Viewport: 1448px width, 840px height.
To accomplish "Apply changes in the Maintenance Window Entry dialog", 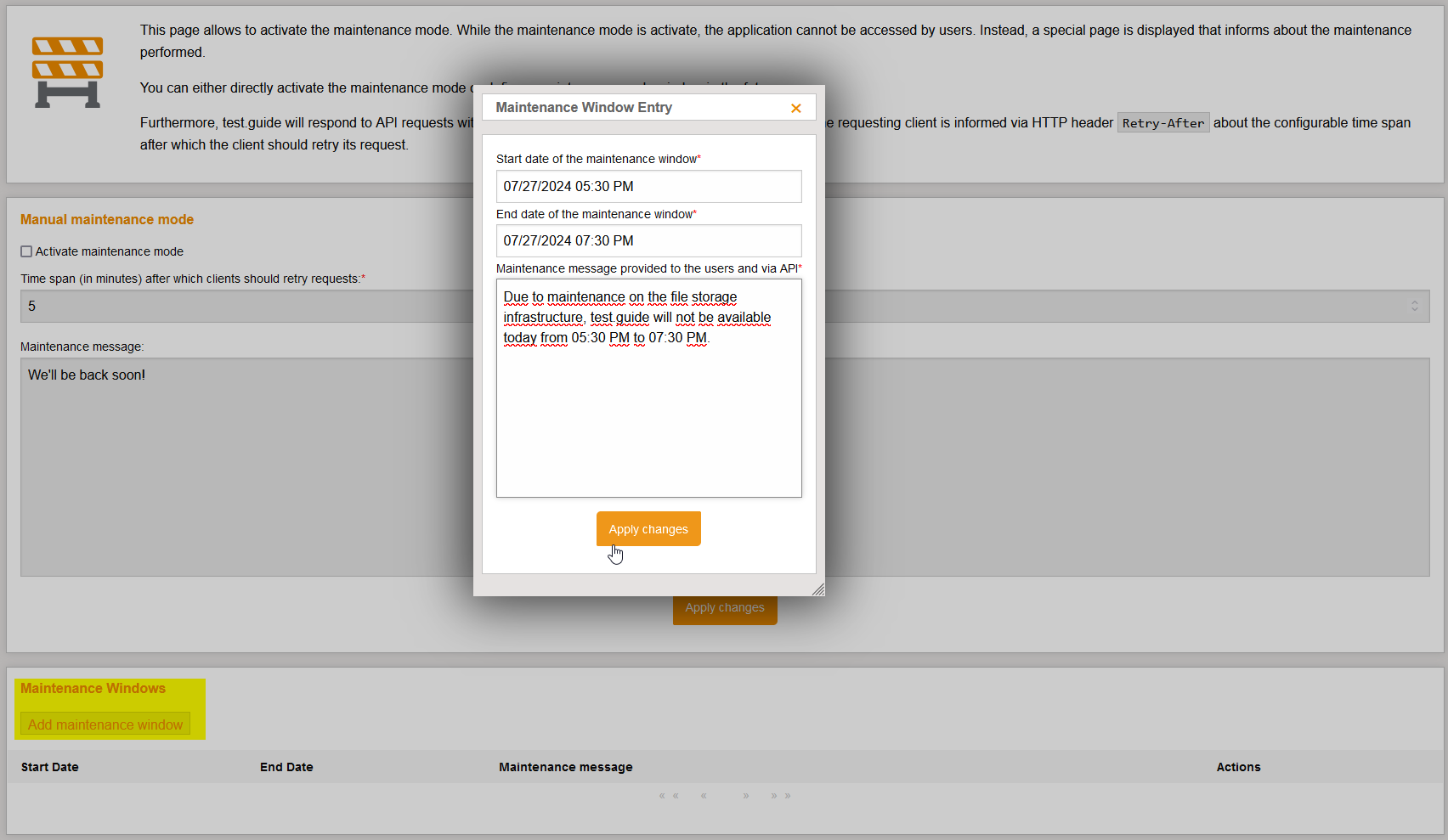I will (x=648, y=529).
